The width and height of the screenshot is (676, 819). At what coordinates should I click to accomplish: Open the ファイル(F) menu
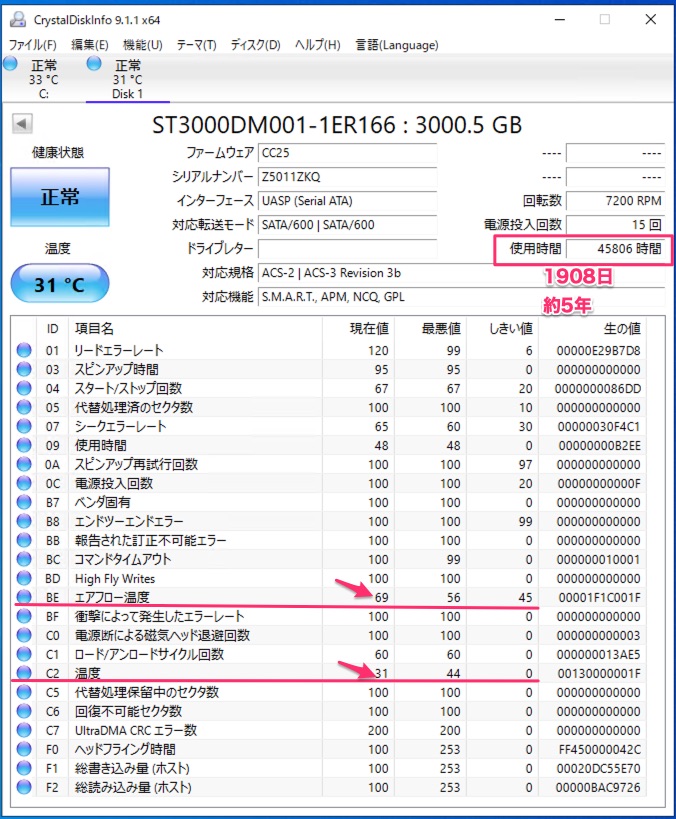point(32,45)
